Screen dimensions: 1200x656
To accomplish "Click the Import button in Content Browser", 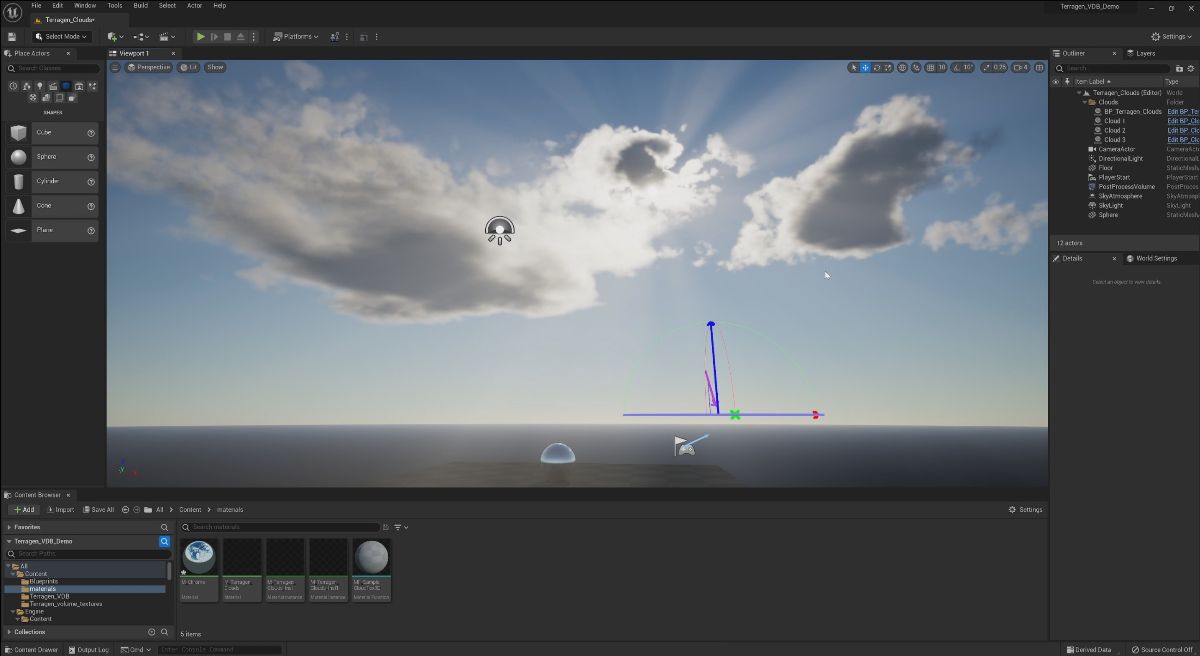I will 59,510.
